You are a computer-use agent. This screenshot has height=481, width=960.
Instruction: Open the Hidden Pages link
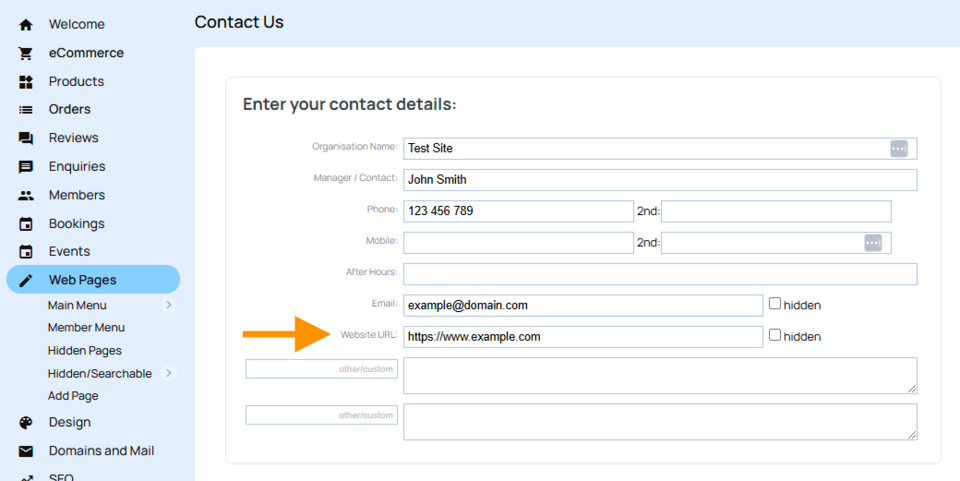point(85,351)
